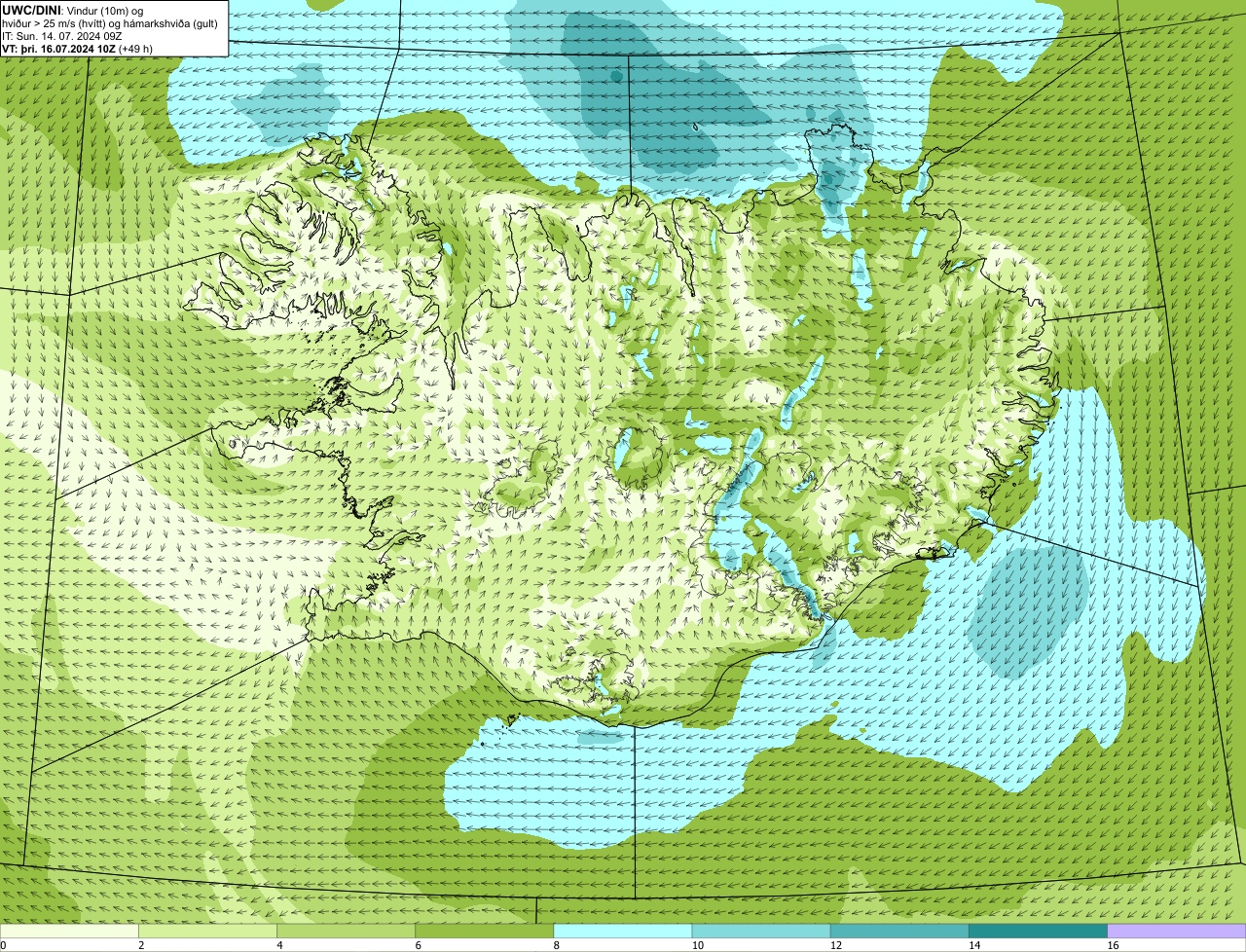Select the 14–16 m/s dark teal legend swatch

(x=1038, y=932)
